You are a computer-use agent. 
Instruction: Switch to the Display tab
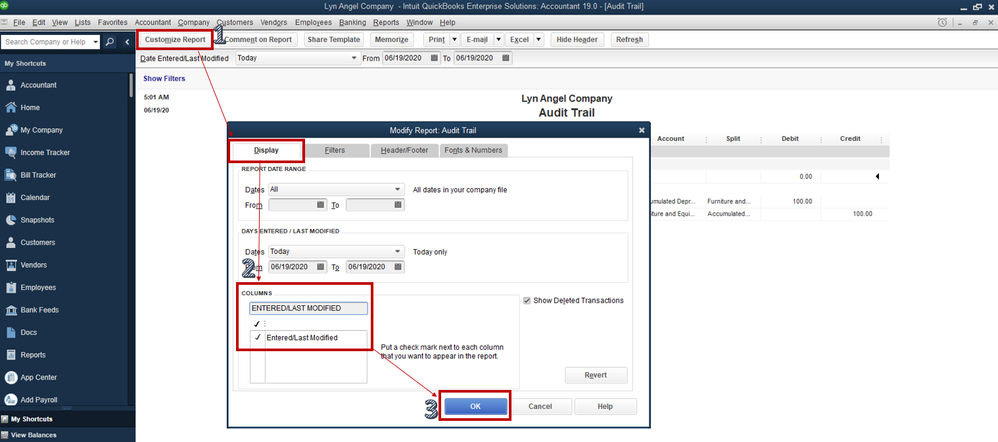coord(267,151)
